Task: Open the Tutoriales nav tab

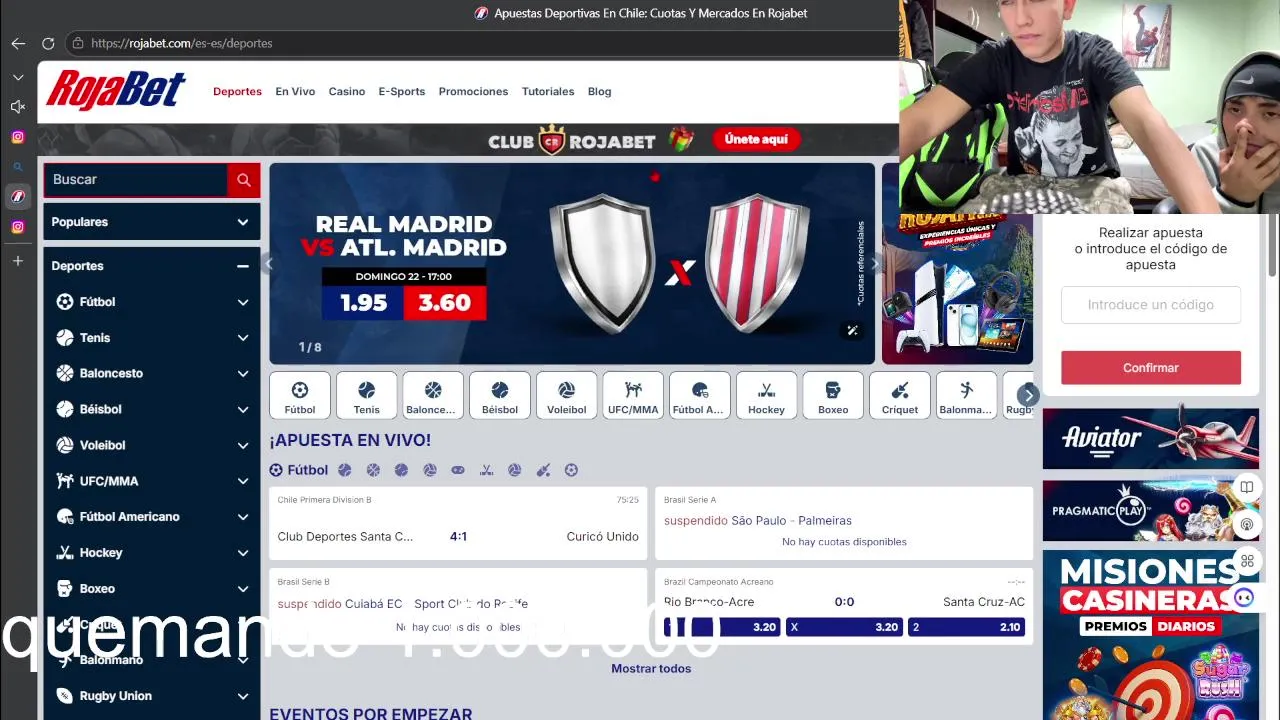Action: tap(548, 91)
